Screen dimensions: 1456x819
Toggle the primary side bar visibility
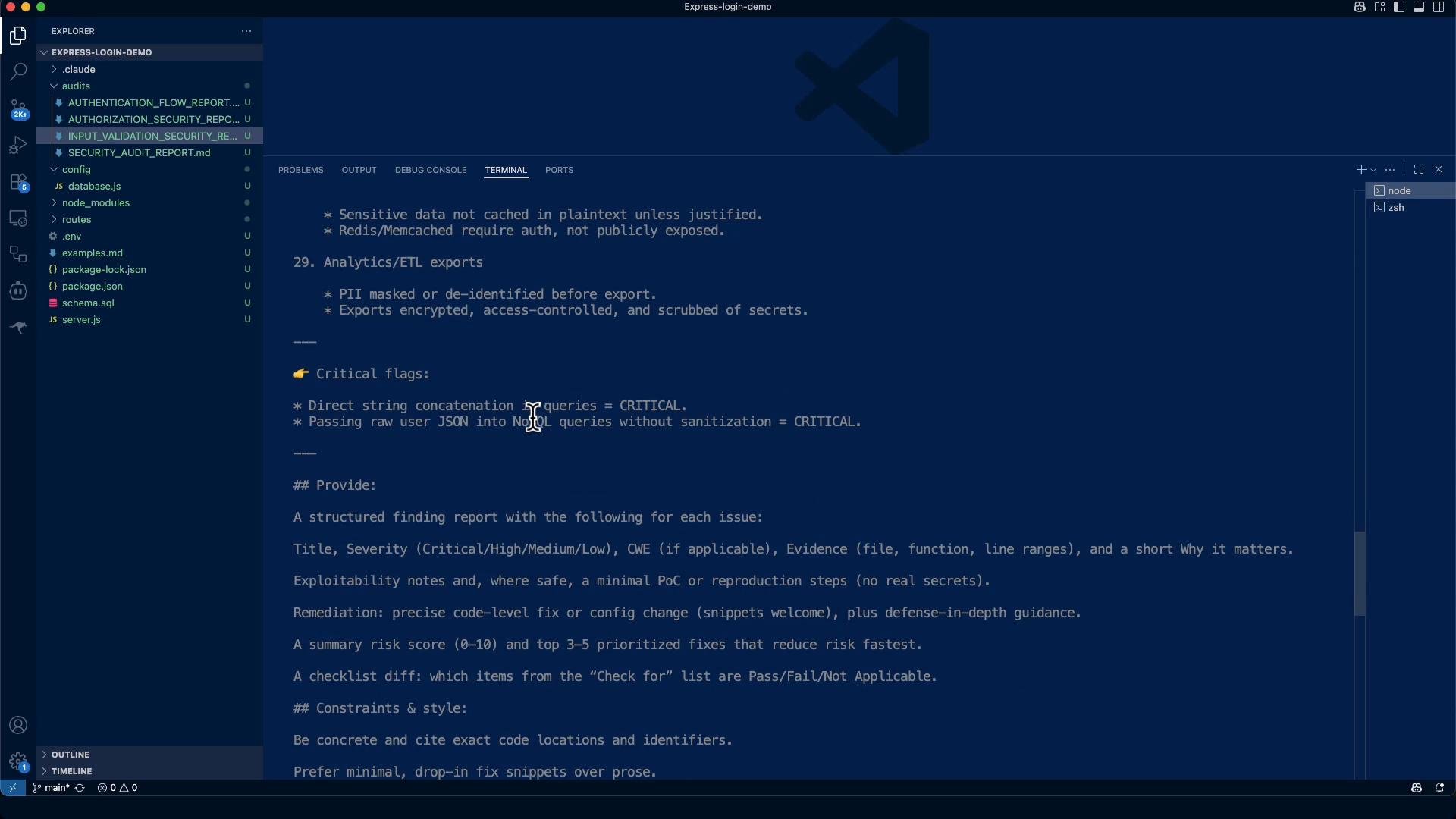pos(1399,7)
